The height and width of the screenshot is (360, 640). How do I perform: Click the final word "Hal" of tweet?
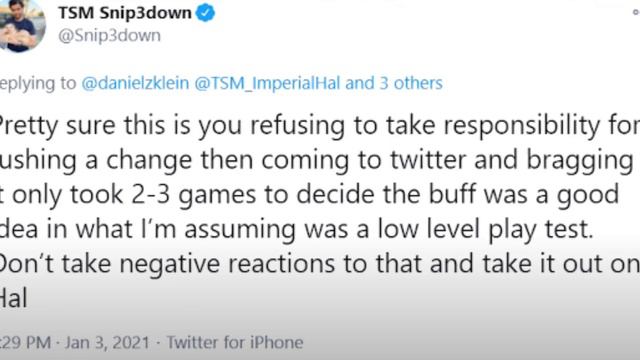tap(14, 298)
